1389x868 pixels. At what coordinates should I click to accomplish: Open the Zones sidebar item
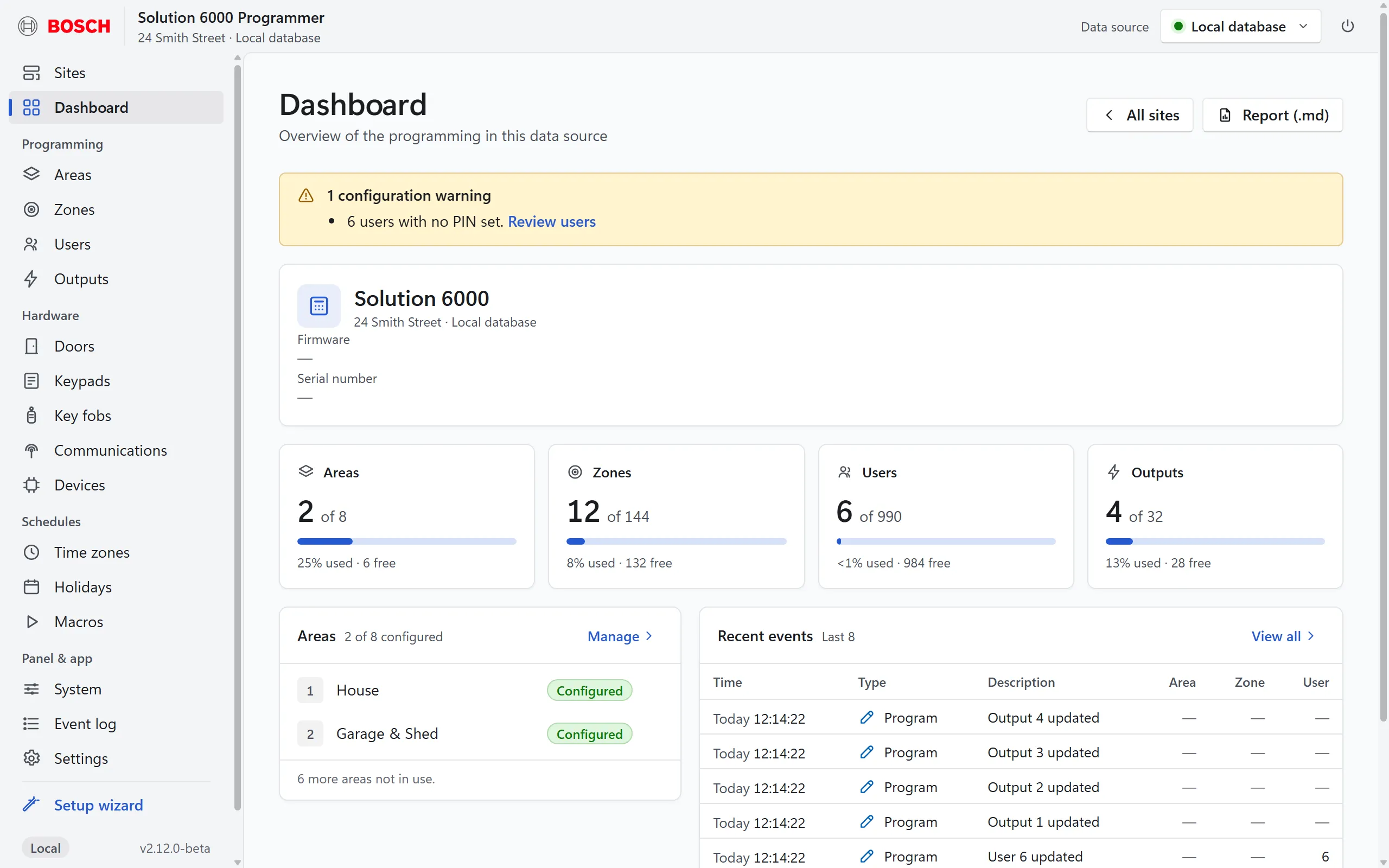tap(116, 209)
